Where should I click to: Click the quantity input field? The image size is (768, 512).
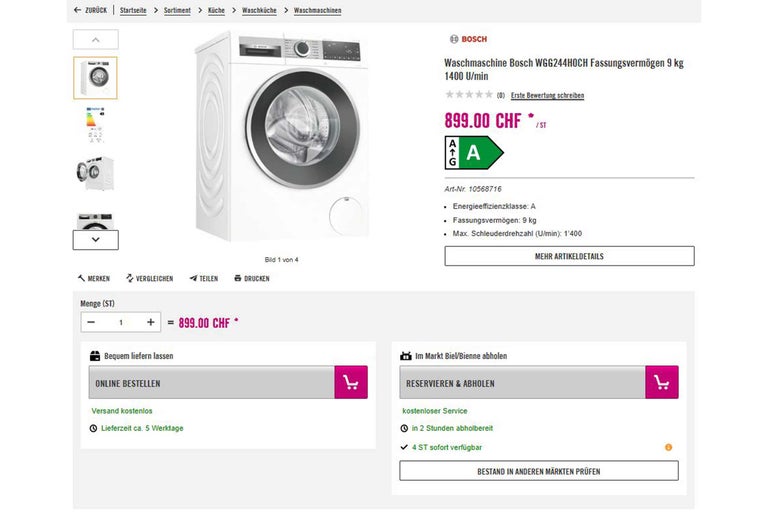(121, 322)
